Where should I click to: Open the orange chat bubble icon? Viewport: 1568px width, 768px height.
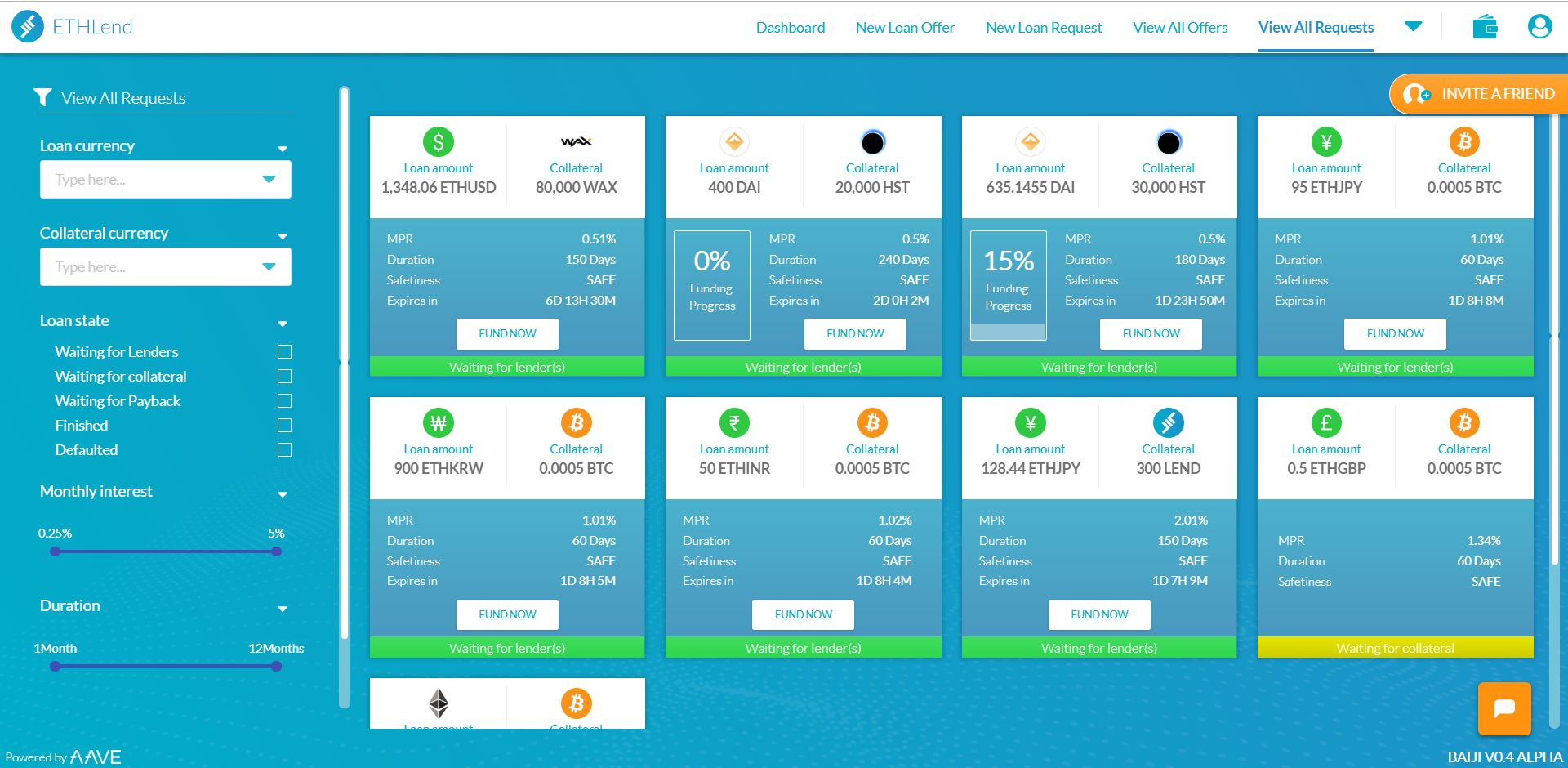[x=1504, y=708]
